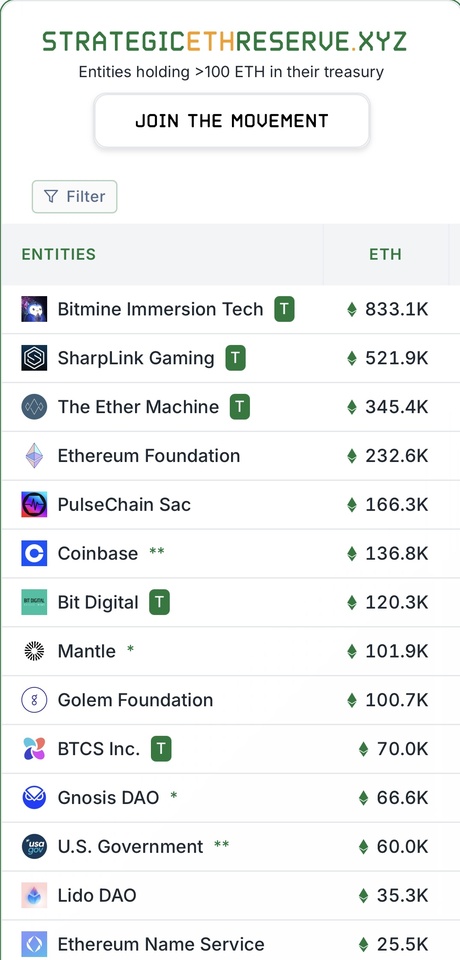Viewport: 460px width, 960px height.
Task: Sort by the ENTITIES column header
Action: pos(59,254)
